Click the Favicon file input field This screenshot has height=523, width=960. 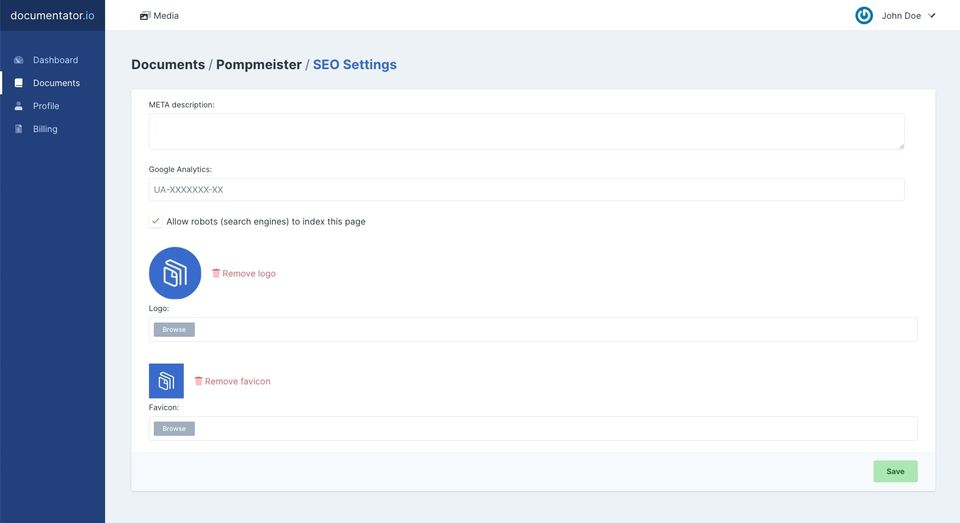point(533,429)
